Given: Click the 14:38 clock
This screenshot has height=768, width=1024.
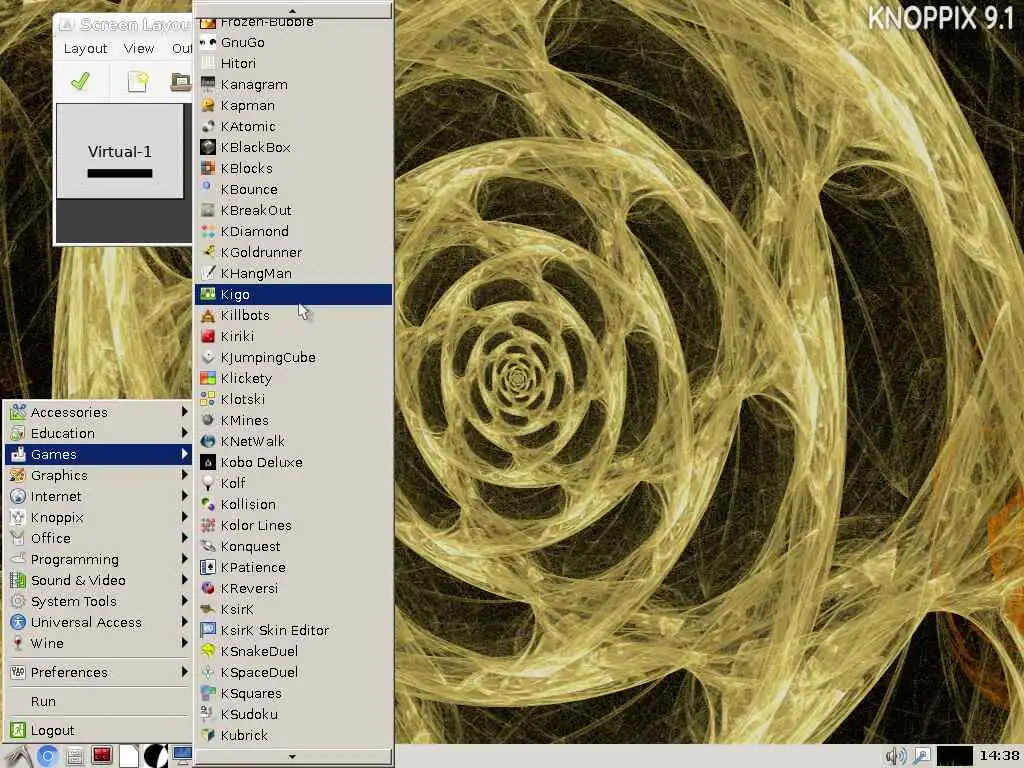Looking at the screenshot, I should [999, 756].
